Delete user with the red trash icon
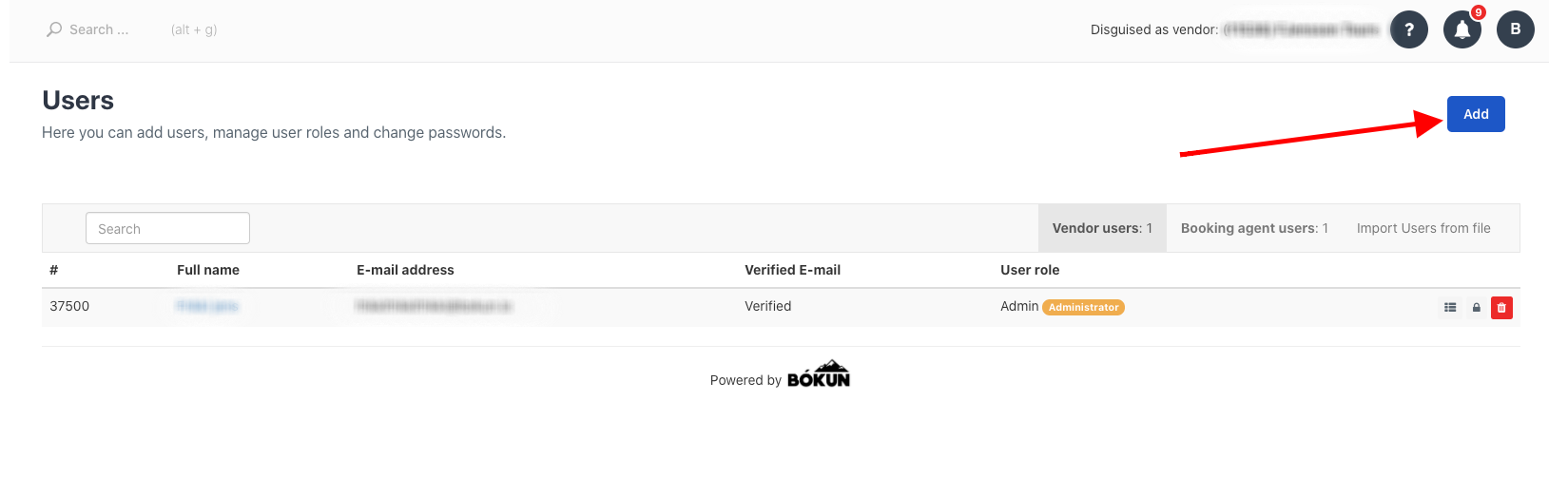The width and height of the screenshot is (1568, 496). 1501,307
